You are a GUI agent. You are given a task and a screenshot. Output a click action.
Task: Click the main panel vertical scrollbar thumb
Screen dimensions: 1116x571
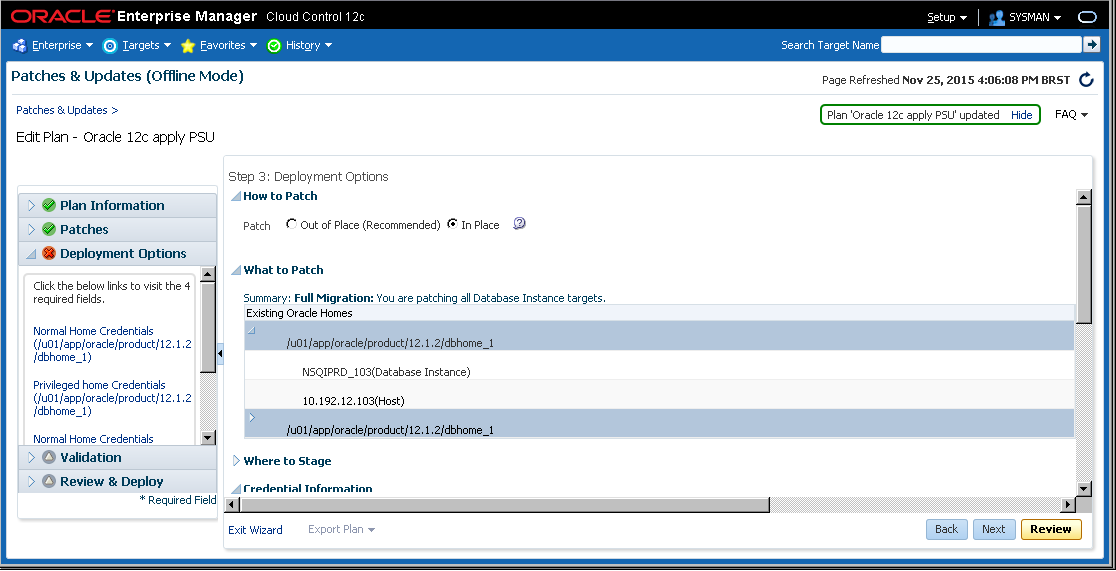[1084, 265]
